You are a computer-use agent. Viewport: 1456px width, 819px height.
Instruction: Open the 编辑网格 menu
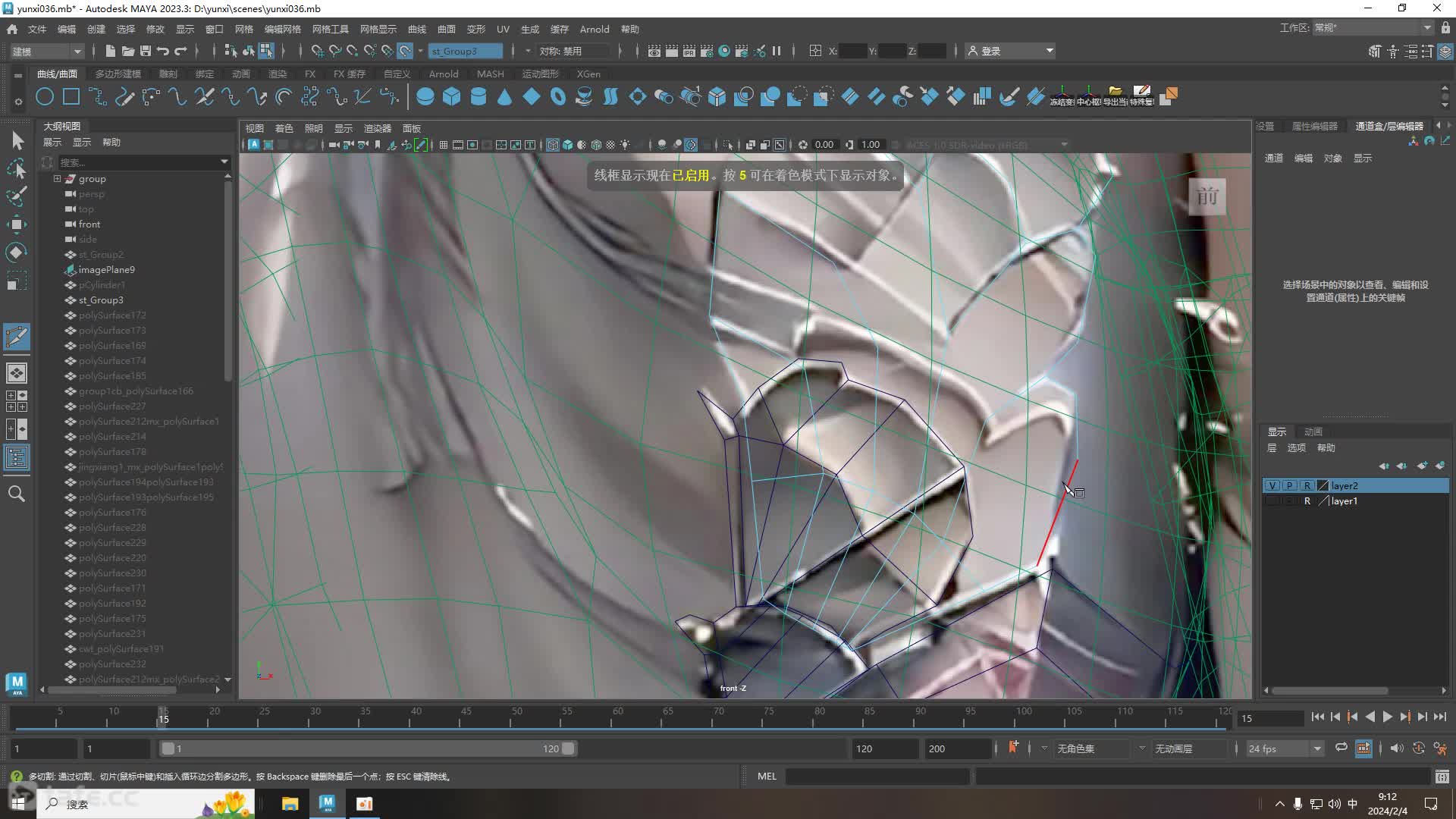tap(283, 29)
